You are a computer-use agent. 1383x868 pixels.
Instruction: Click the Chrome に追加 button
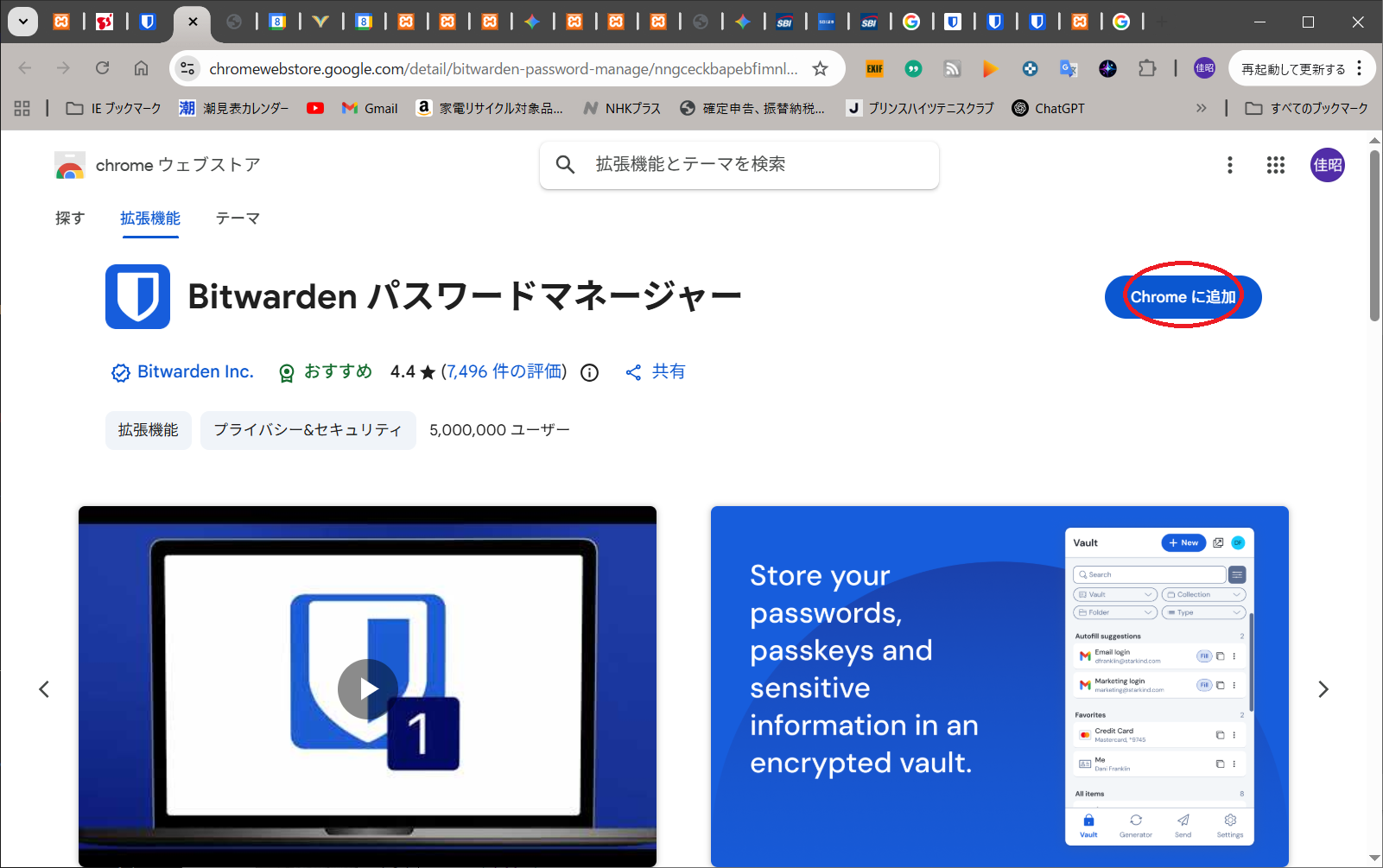point(1183,297)
